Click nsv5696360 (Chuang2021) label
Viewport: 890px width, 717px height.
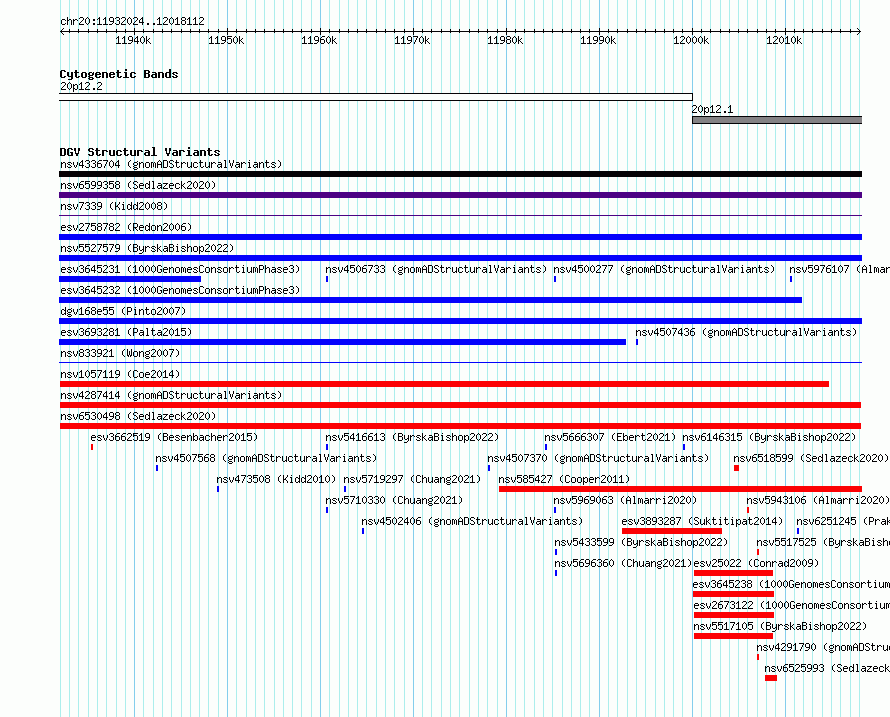(623, 564)
